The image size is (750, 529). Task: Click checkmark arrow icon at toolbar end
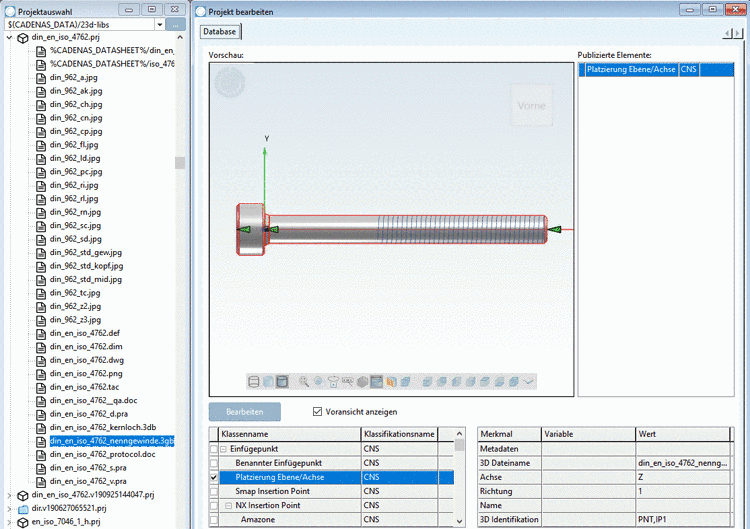tap(529, 382)
